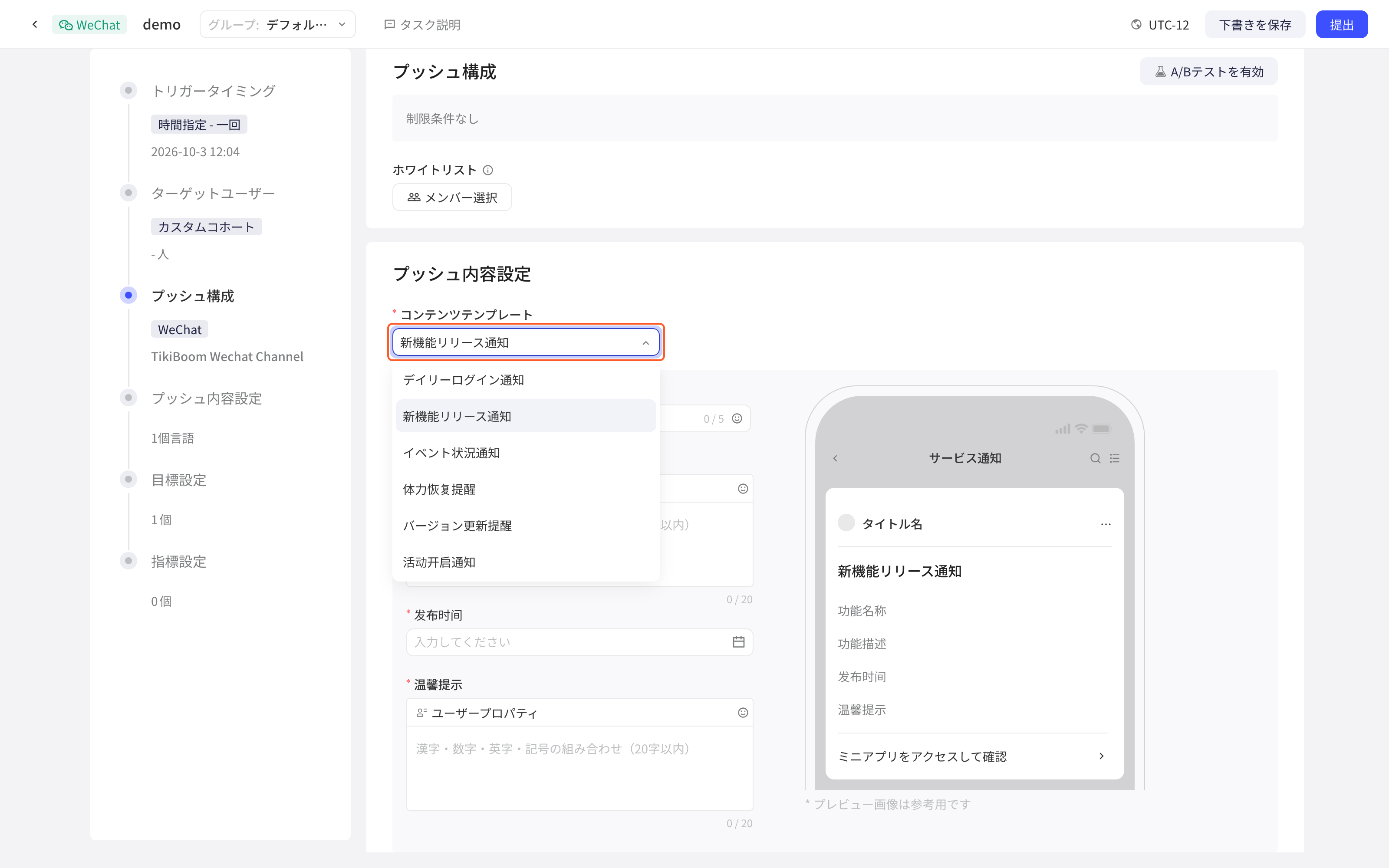Click the UTC-12 timezone globe
The image size is (1389, 868).
pos(1136,25)
